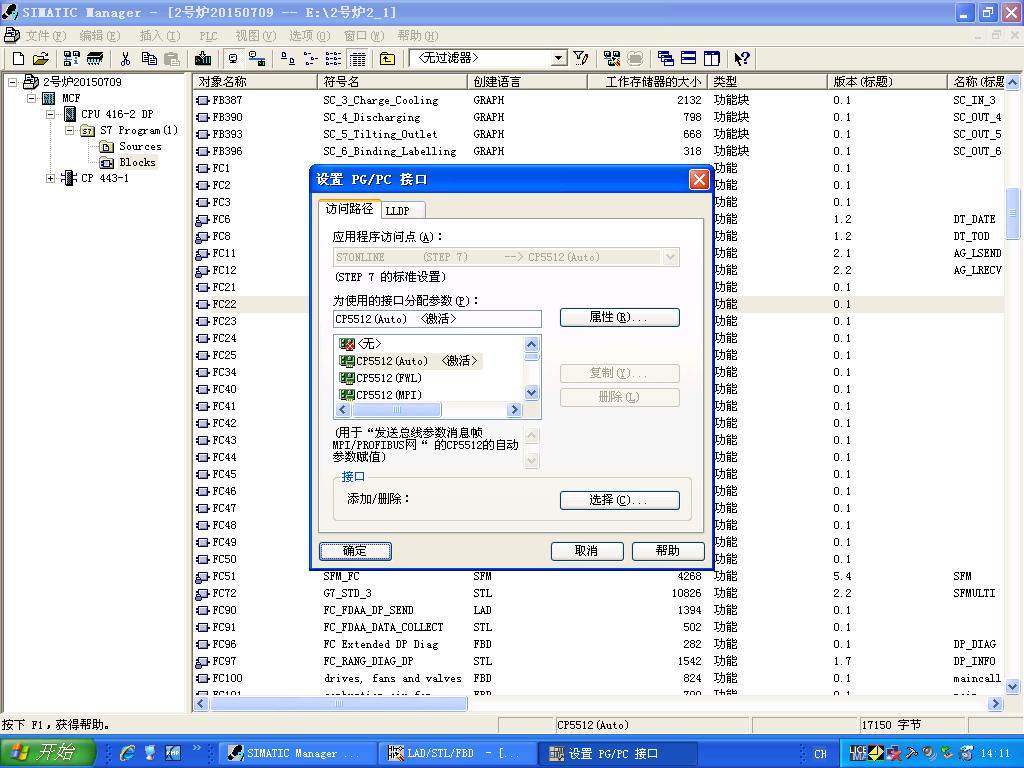Image resolution: width=1024 pixels, height=768 pixels.
Task: Open the filter dropdown showing 无过滤器
Action: (558, 58)
